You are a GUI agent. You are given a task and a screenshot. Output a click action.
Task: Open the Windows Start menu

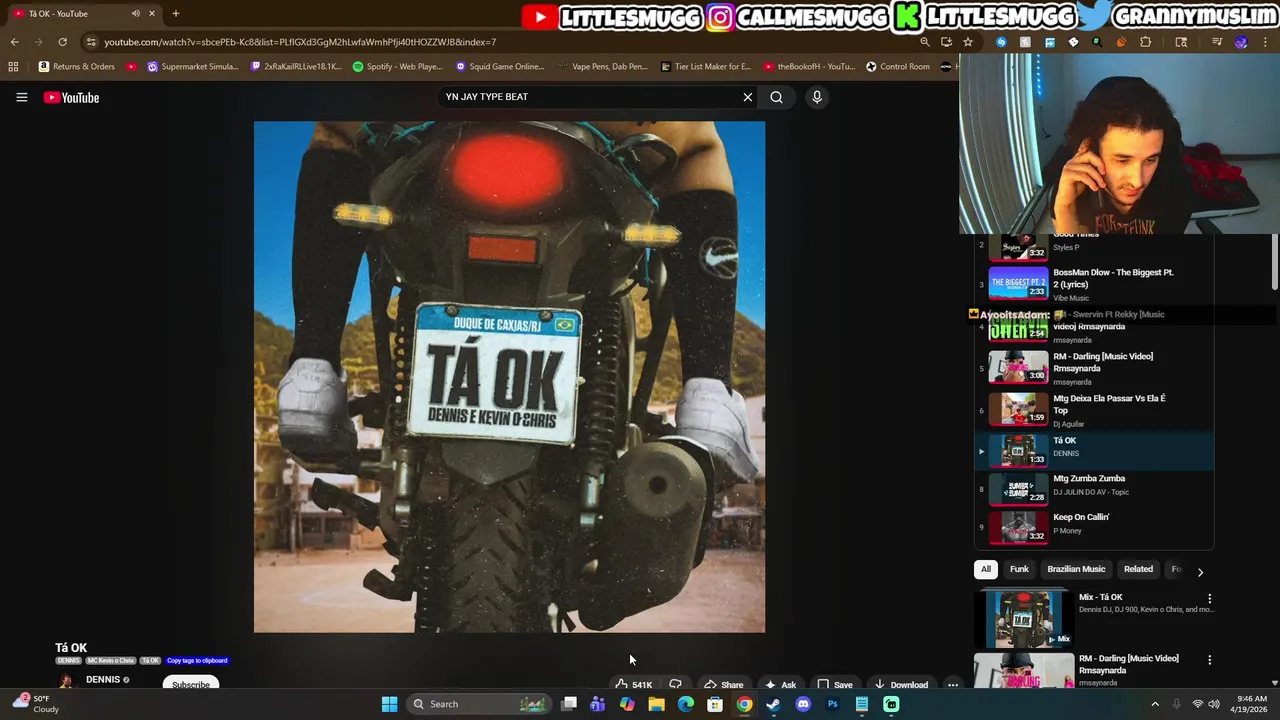[389, 704]
